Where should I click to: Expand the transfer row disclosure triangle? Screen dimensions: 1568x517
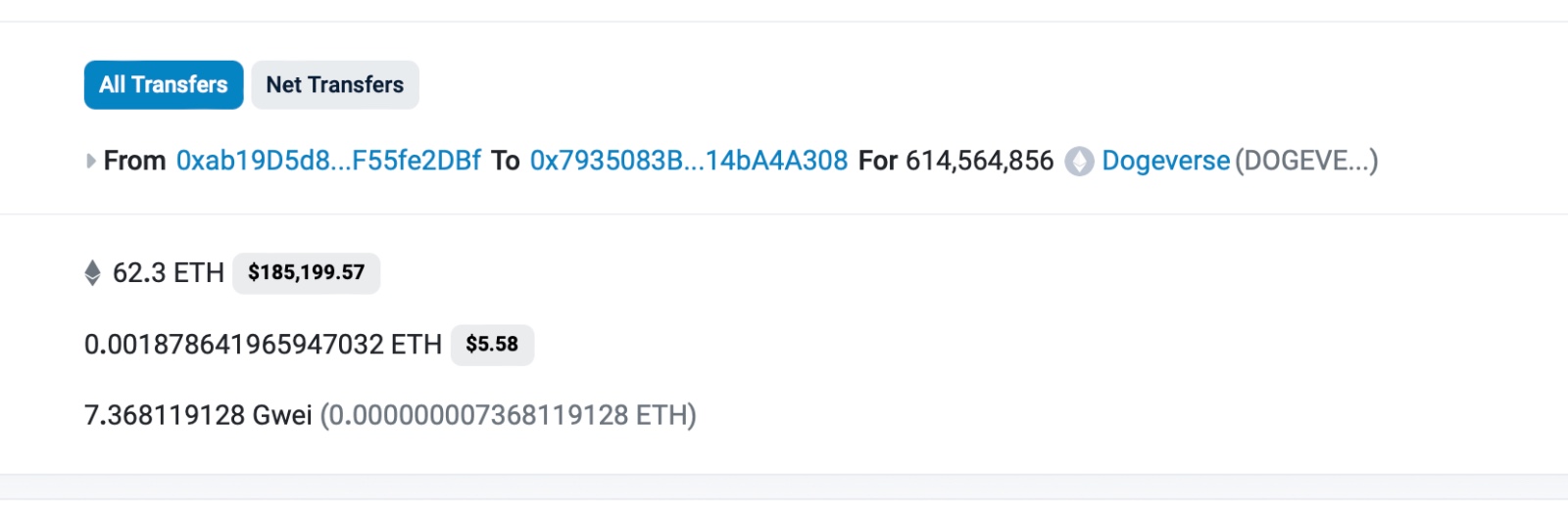pyautogui.click(x=91, y=161)
